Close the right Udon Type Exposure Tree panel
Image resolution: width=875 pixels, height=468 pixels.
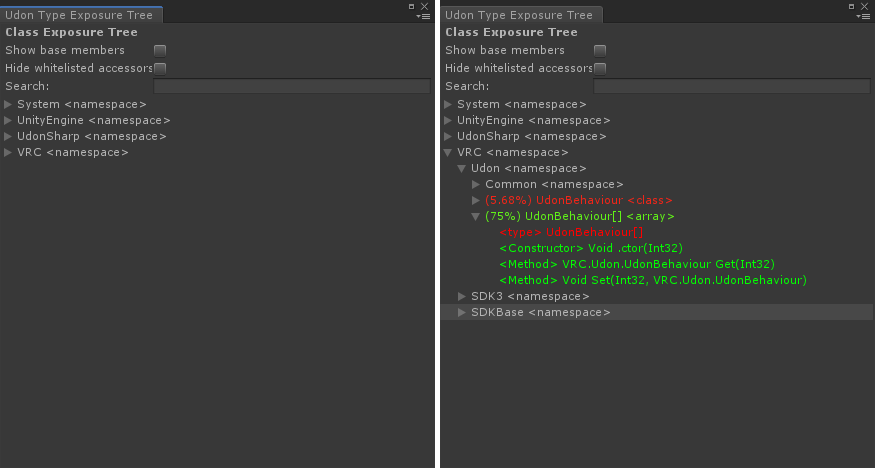click(x=864, y=7)
